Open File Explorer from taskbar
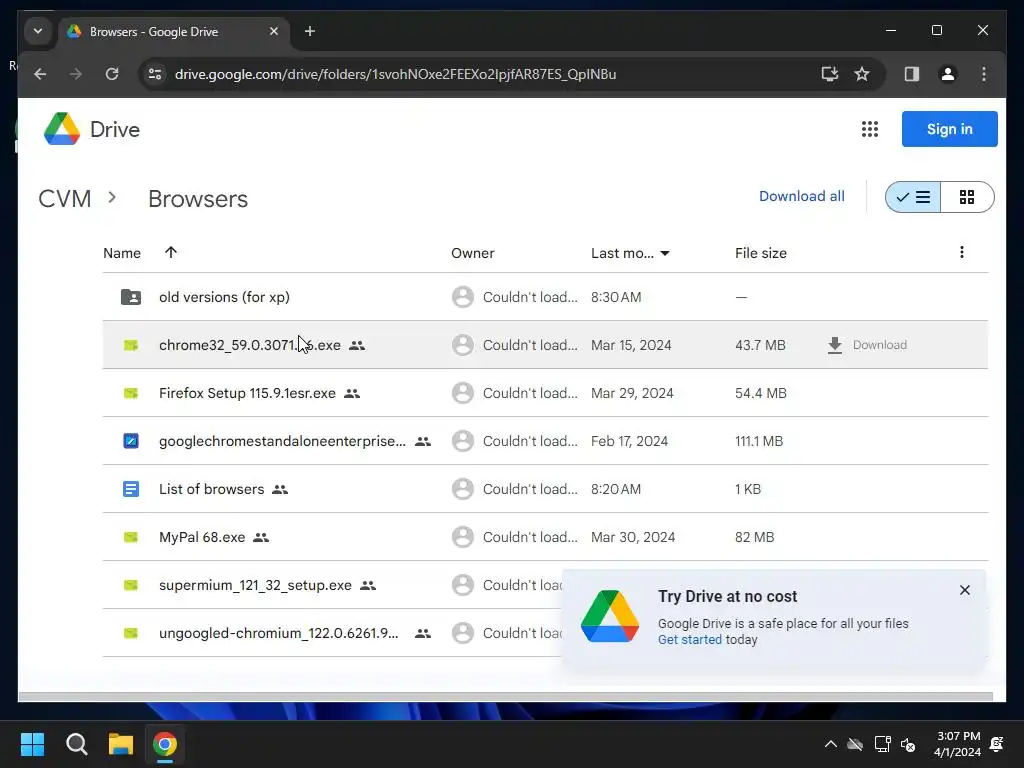The height and width of the screenshot is (768, 1024). point(121,744)
